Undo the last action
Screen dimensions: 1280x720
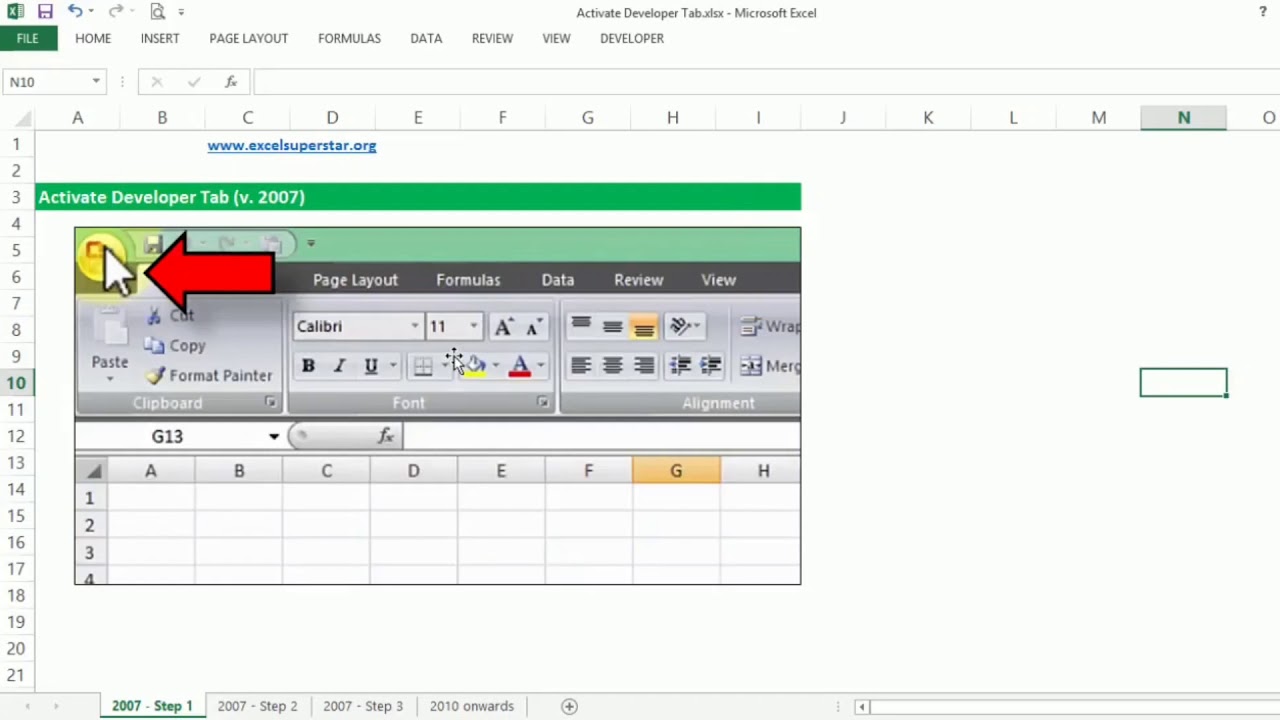75,12
